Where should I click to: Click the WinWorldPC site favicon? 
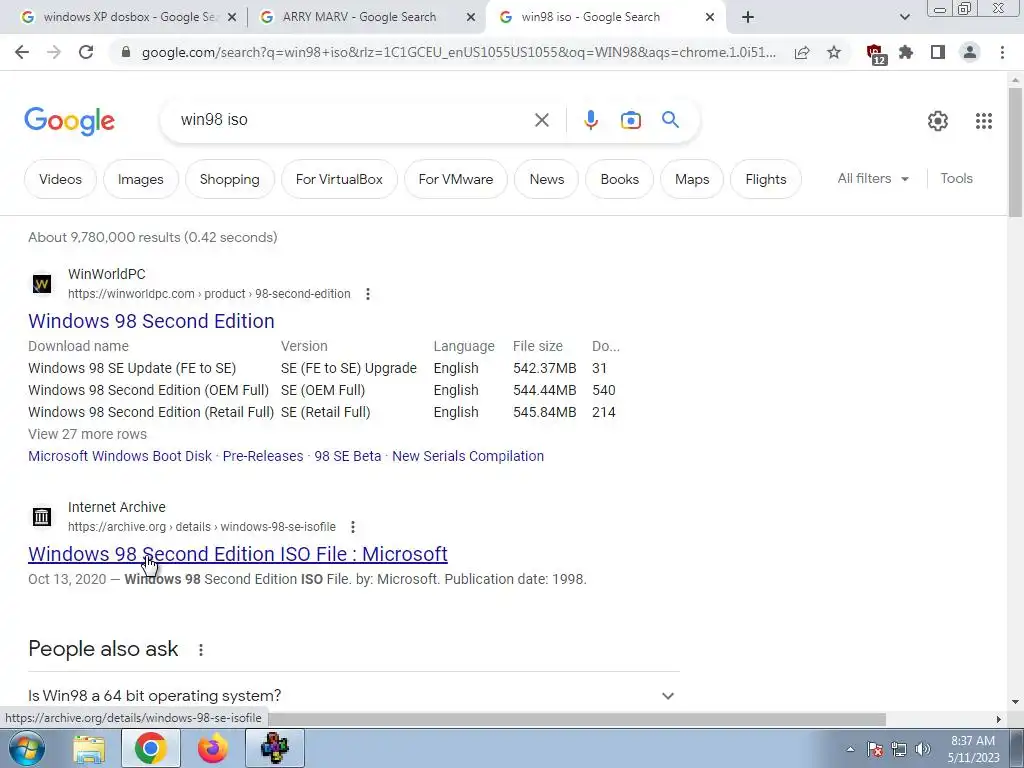point(42,284)
